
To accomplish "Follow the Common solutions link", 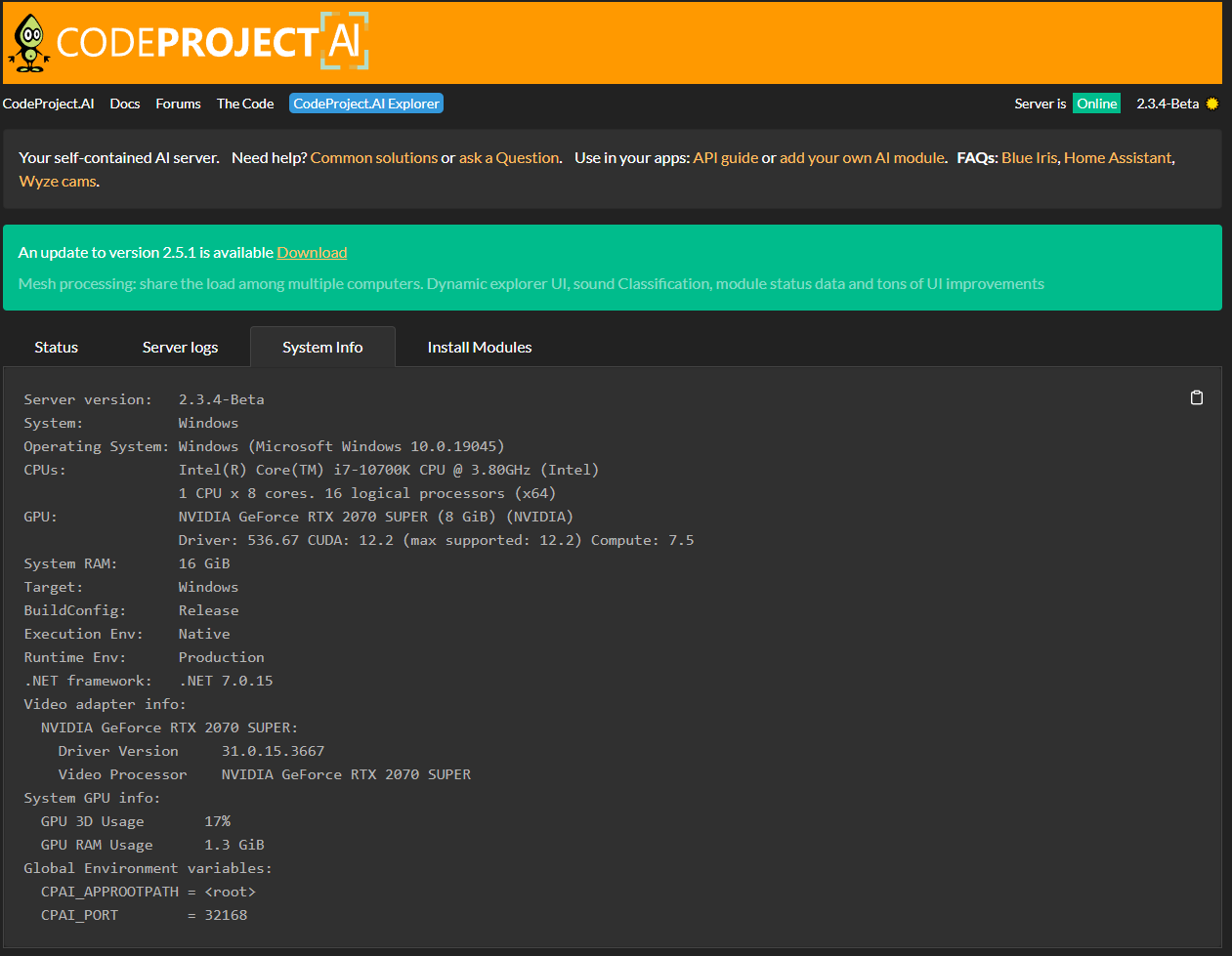I will tap(374, 157).
